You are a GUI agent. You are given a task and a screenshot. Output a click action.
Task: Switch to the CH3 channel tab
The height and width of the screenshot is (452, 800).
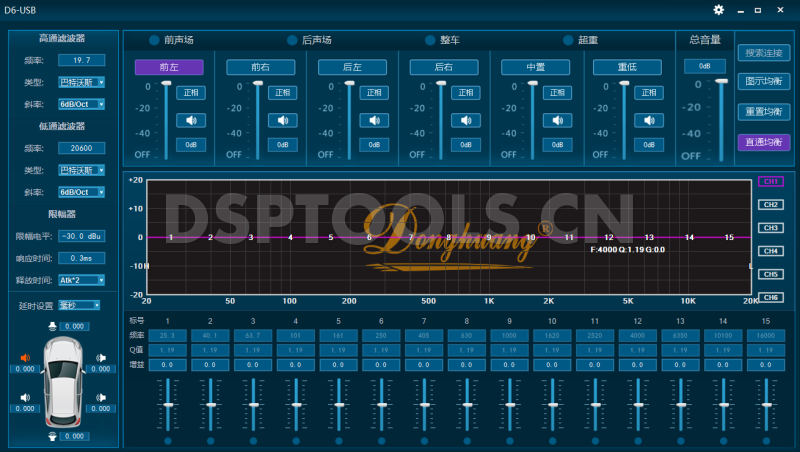pyautogui.click(x=770, y=228)
